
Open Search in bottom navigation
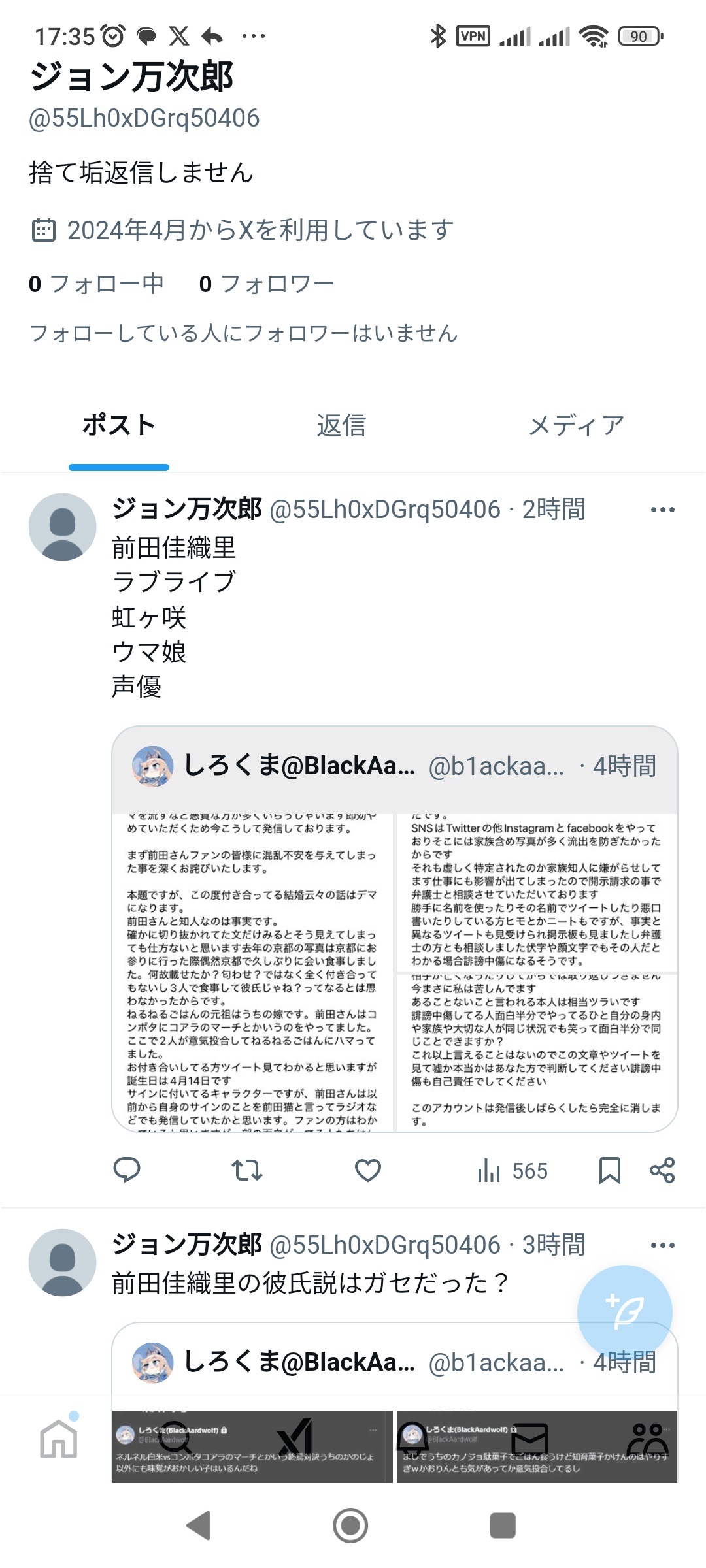175,1439
